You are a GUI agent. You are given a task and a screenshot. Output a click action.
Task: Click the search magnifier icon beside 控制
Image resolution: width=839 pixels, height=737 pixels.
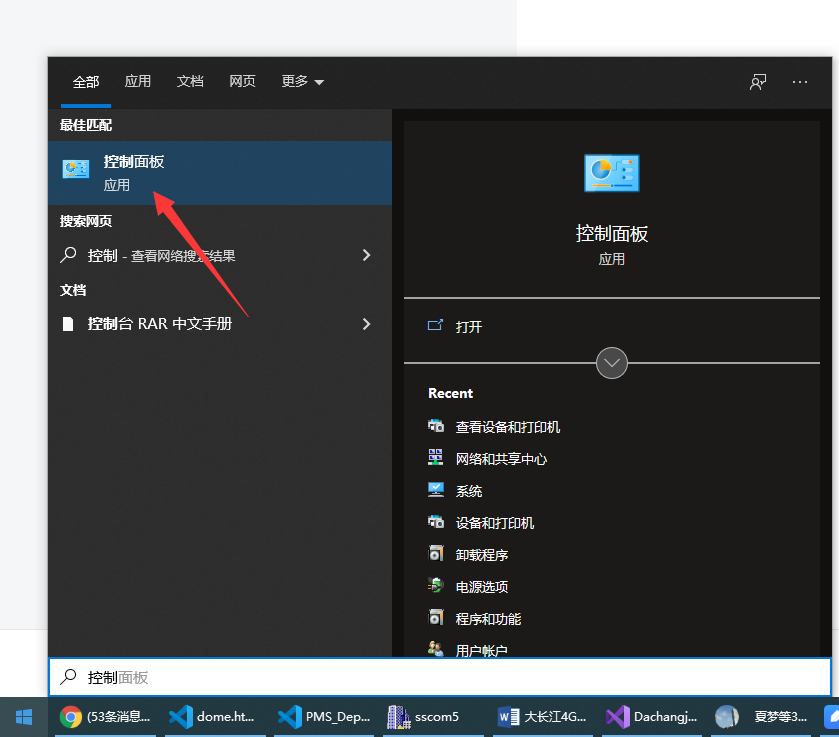tap(68, 255)
